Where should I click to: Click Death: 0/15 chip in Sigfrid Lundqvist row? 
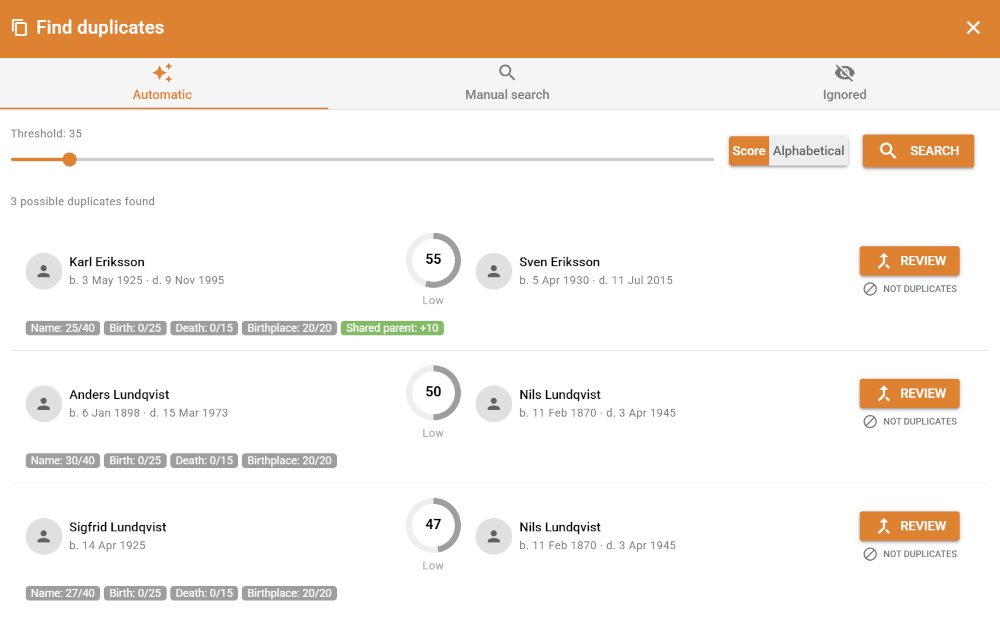coord(204,593)
